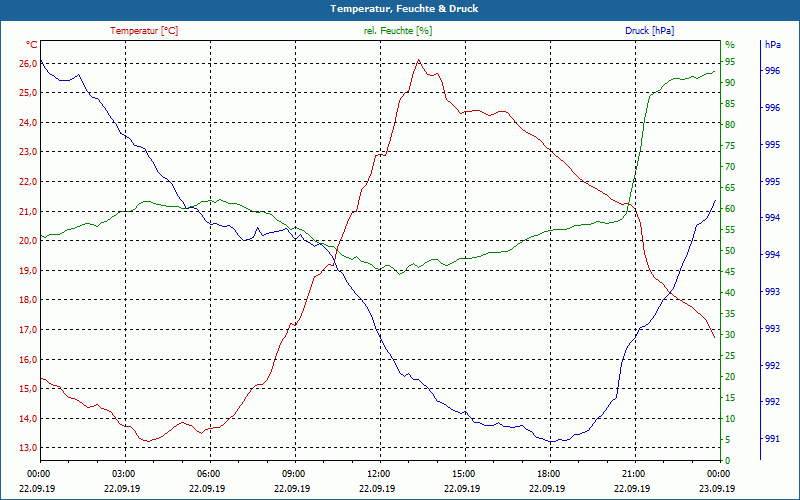Click the red '°C' unit atop temperature axis

tap(32, 45)
